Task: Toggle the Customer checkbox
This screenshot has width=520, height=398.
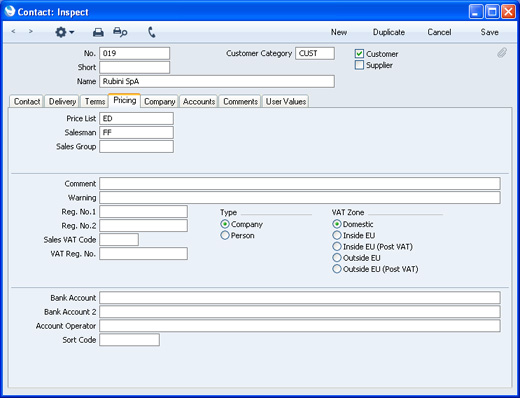Action: pos(359,54)
